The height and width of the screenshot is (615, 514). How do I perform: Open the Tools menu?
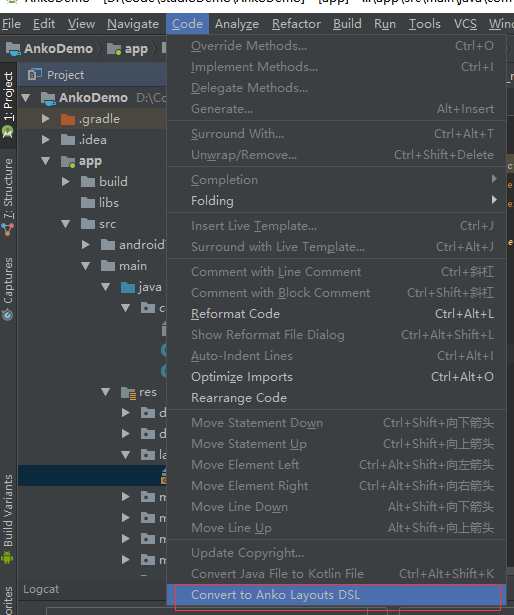tap(425, 24)
